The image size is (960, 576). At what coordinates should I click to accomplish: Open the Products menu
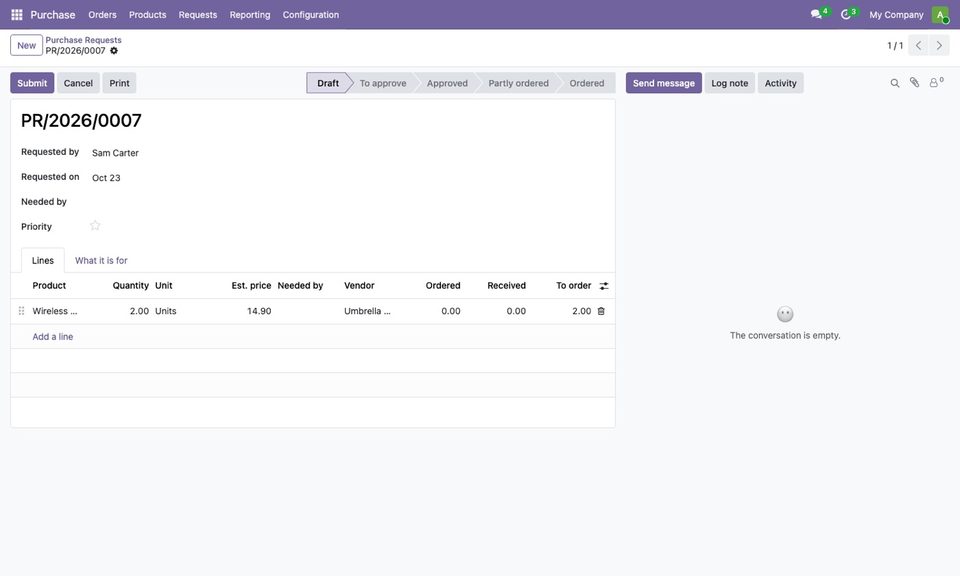pos(148,15)
